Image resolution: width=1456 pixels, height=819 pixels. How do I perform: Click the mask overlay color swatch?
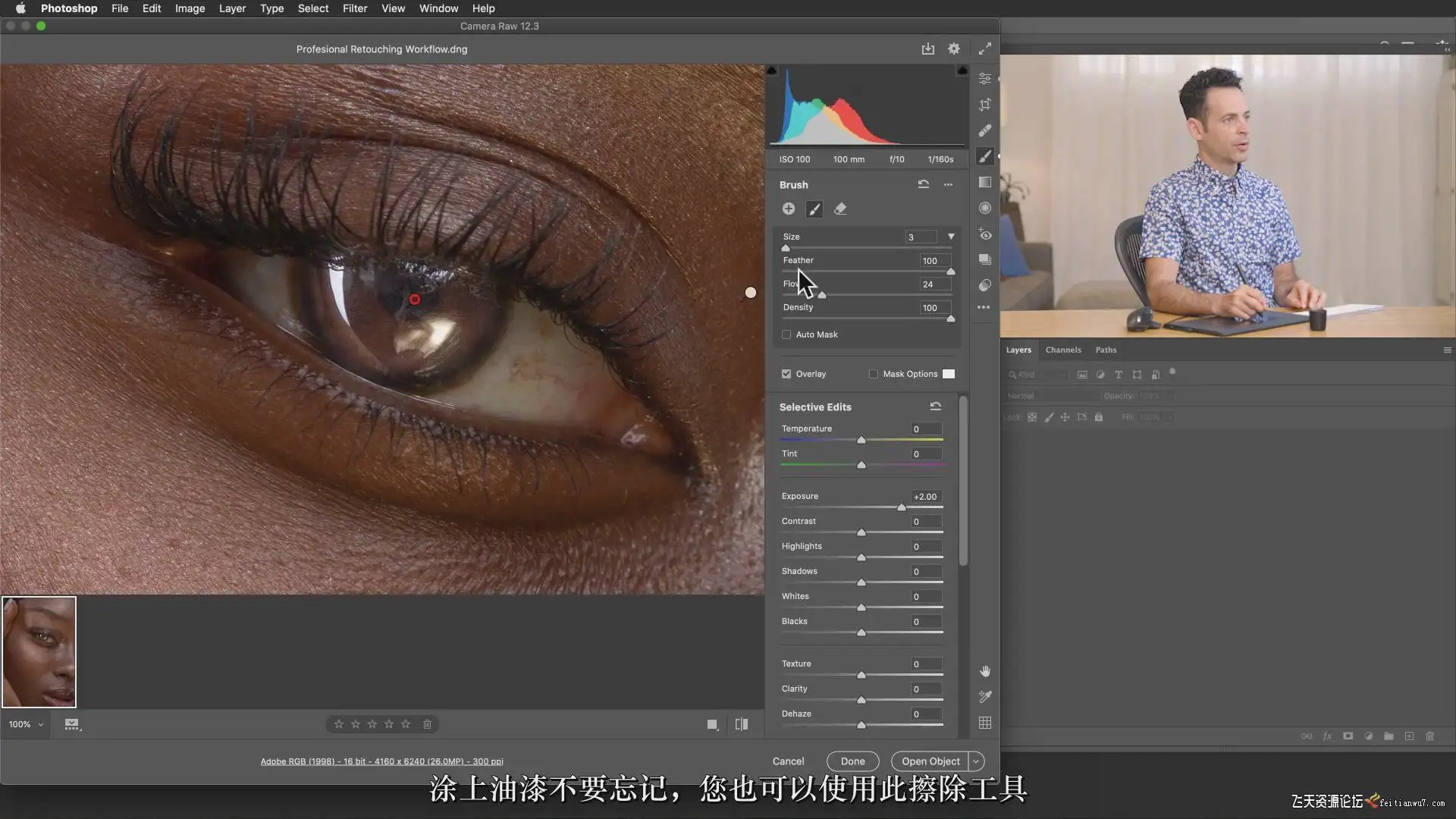coord(949,374)
